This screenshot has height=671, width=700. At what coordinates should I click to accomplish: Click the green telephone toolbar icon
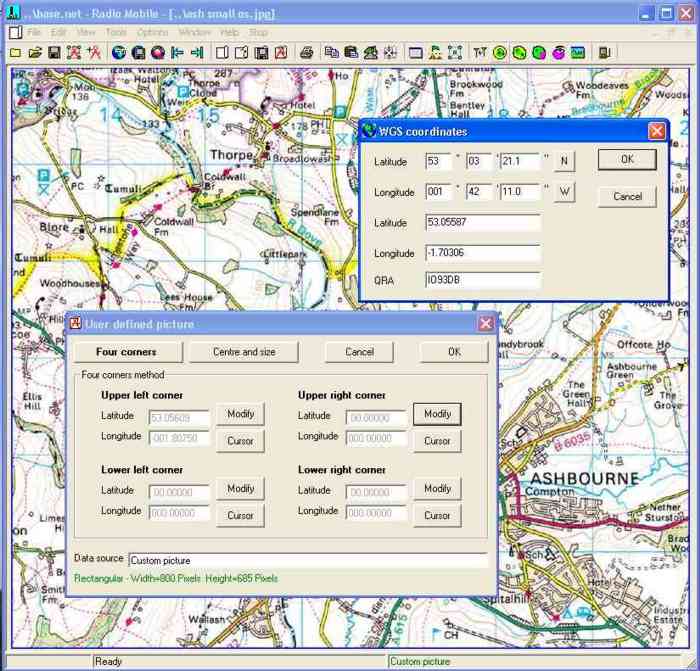[371, 53]
